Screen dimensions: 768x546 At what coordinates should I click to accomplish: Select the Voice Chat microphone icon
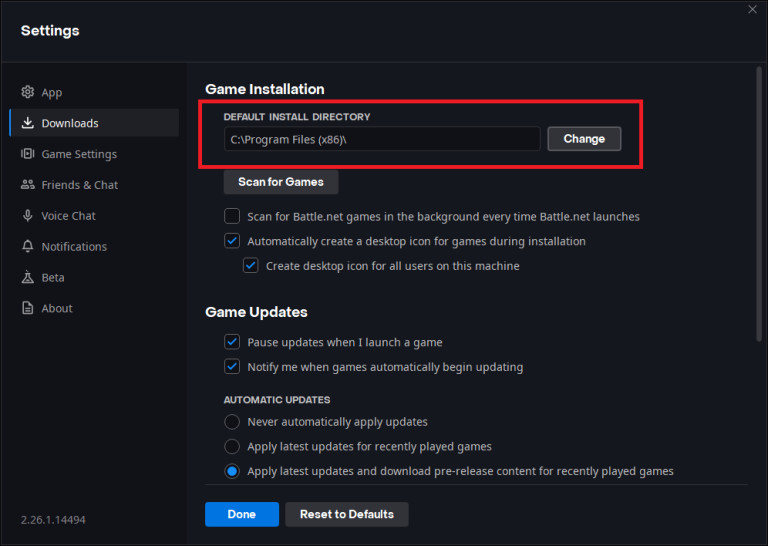click(x=28, y=216)
